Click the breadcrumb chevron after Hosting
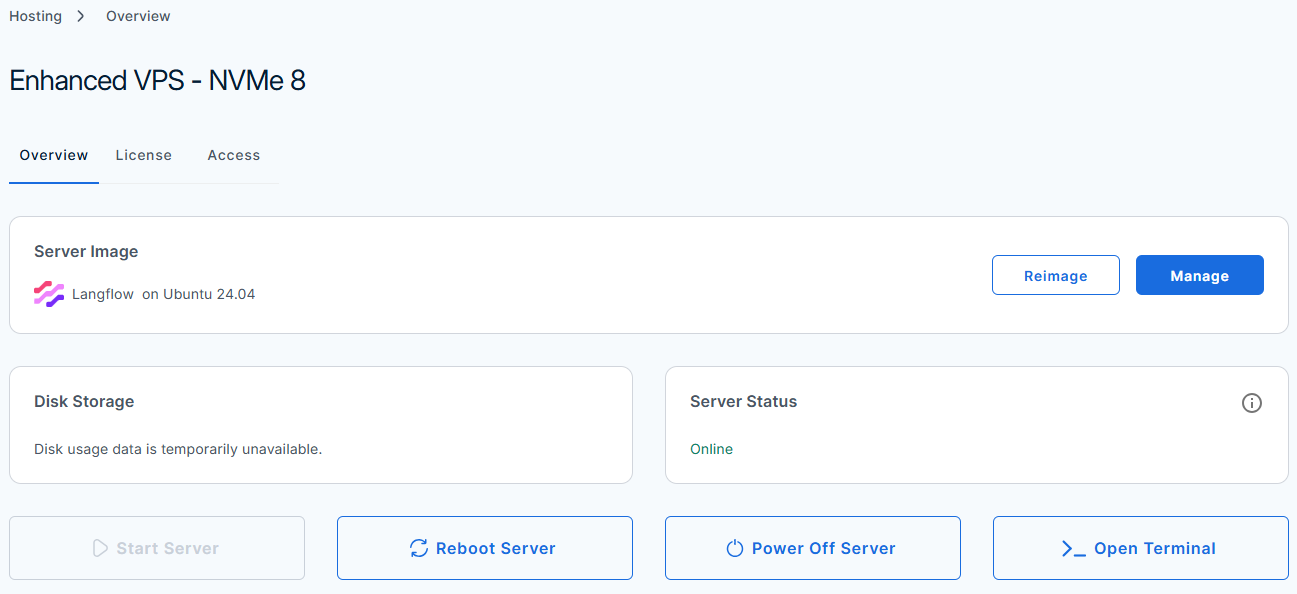The height and width of the screenshot is (594, 1297). tap(81, 16)
